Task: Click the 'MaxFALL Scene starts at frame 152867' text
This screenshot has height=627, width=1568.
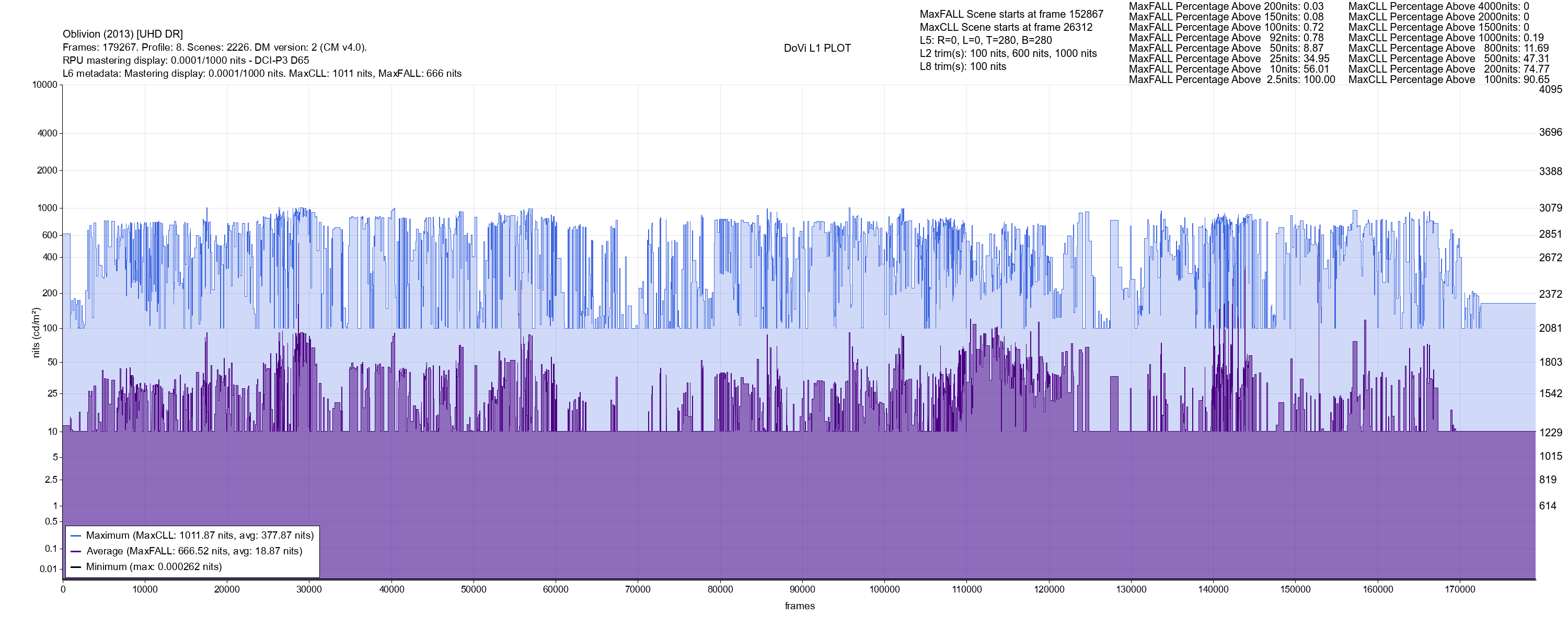Action: pos(1011,14)
